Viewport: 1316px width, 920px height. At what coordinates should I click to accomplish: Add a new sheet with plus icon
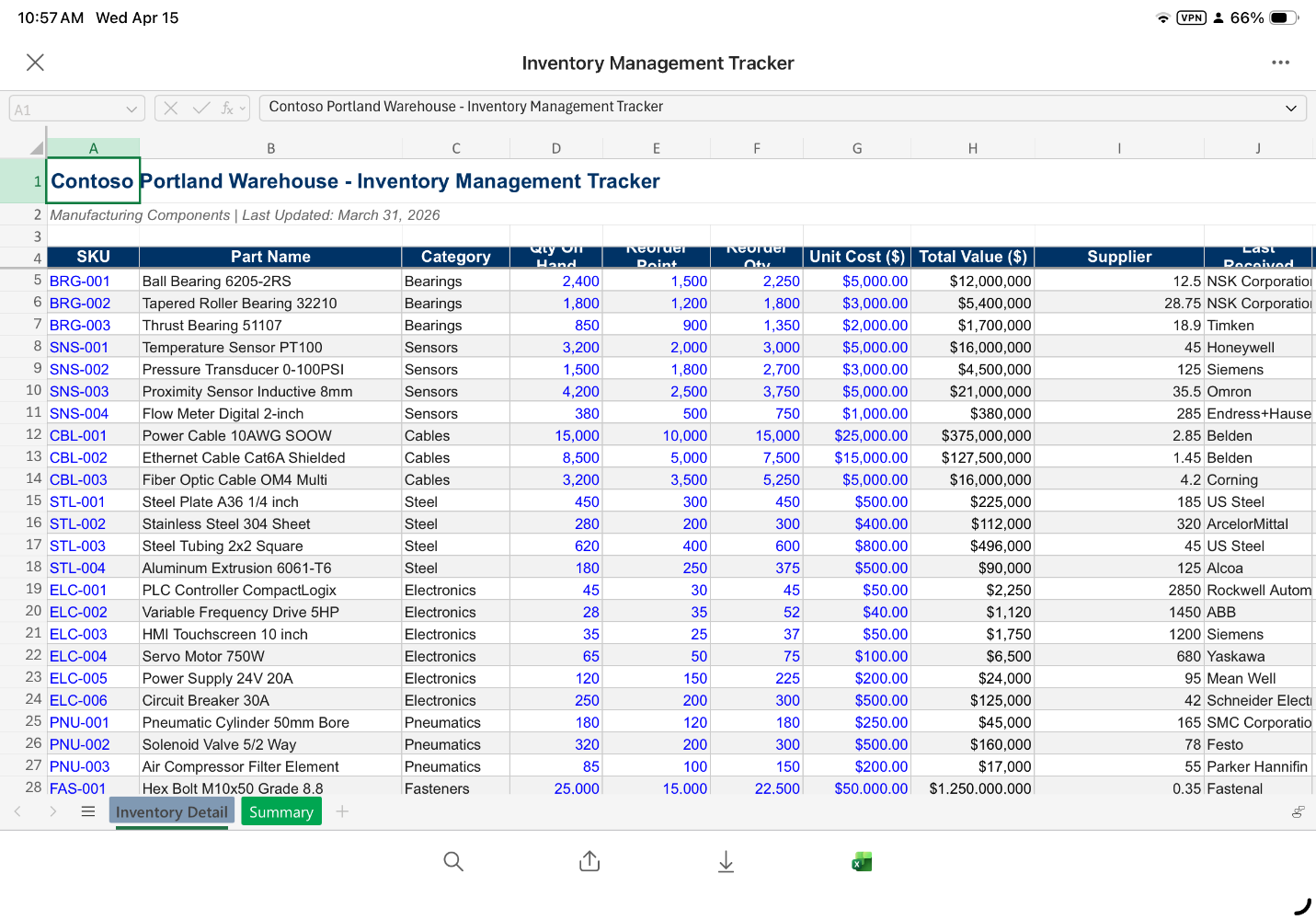(x=342, y=811)
